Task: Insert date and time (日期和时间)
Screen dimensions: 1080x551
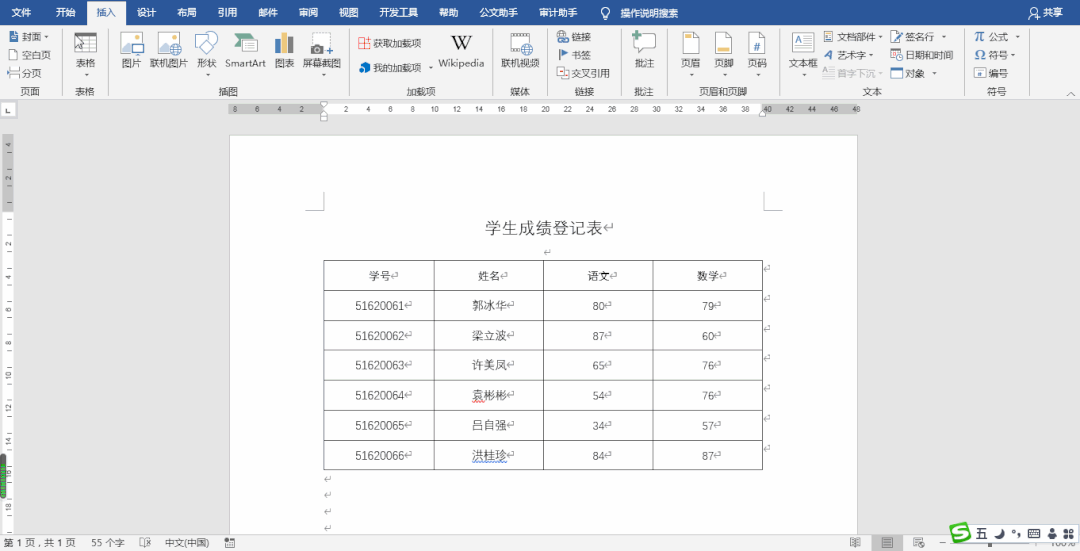Action: (922, 55)
